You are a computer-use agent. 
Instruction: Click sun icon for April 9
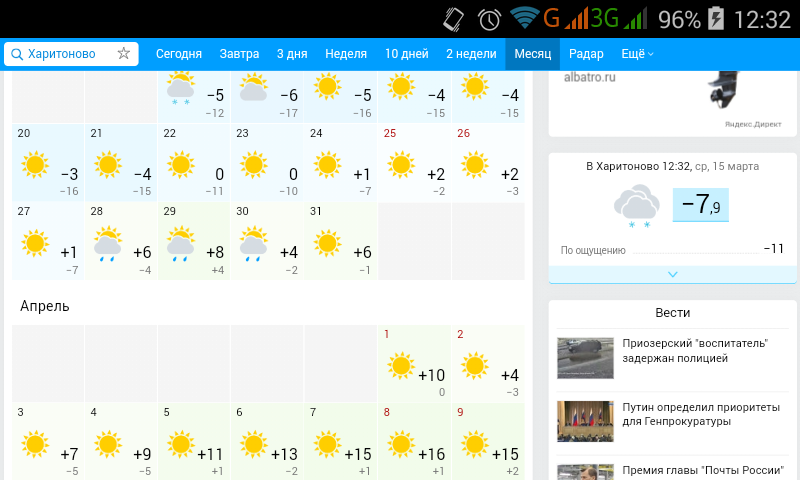(474, 444)
